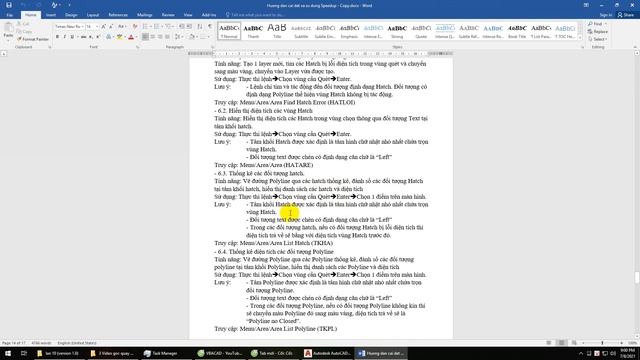Image resolution: width=640 pixels, height=360 pixels.
Task: Click Numbering list icon
Action: (x=157, y=27)
